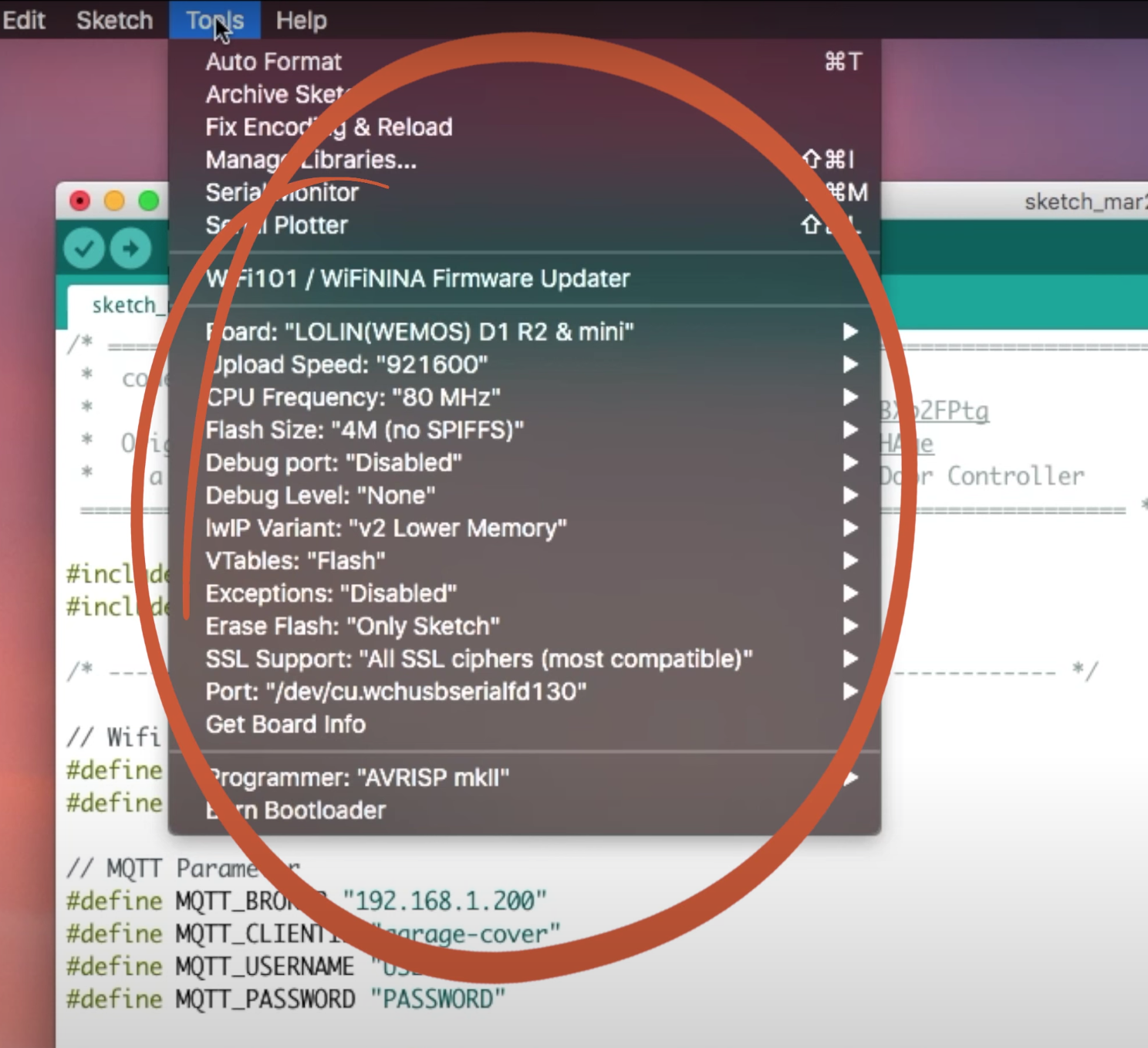Image resolution: width=1148 pixels, height=1048 pixels.
Task: Expand the CPU Frequency submenu arrow
Action: [x=850, y=397]
